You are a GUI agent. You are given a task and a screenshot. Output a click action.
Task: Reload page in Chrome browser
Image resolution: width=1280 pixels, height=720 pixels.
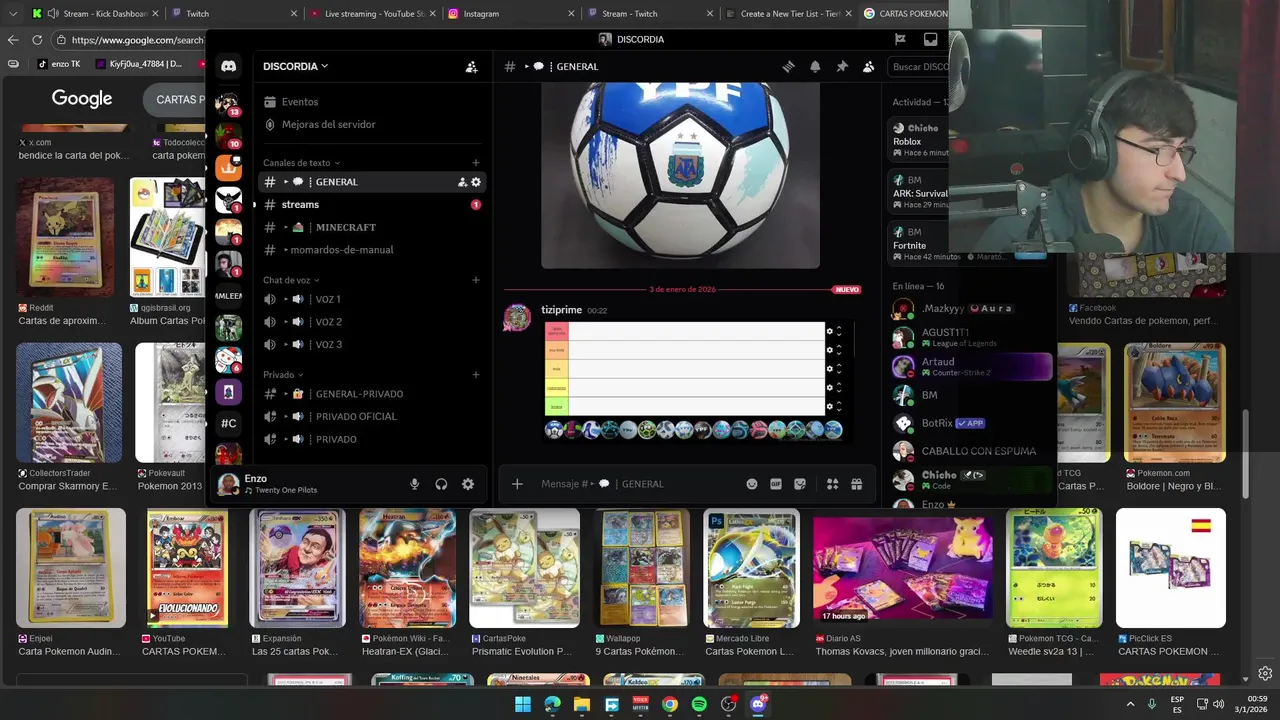coord(37,40)
